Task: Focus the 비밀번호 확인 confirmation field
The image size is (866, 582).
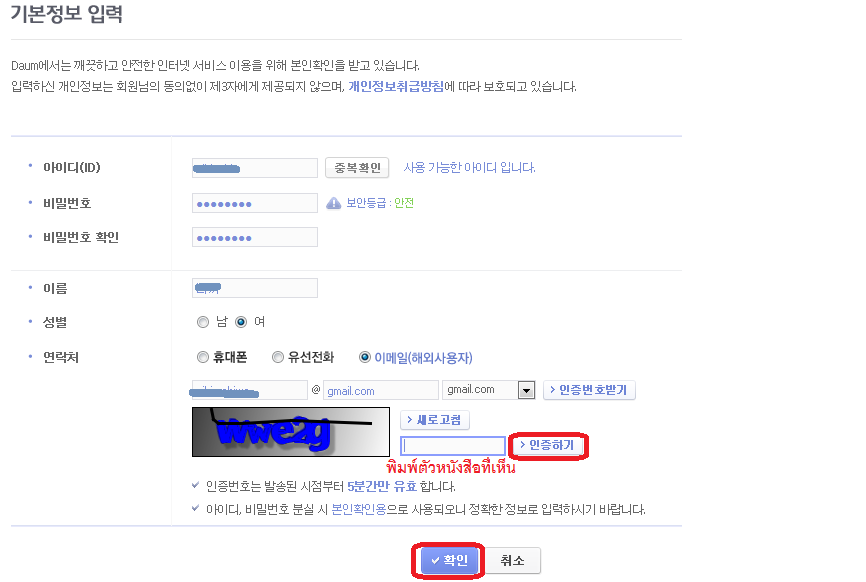Action: pos(255,237)
